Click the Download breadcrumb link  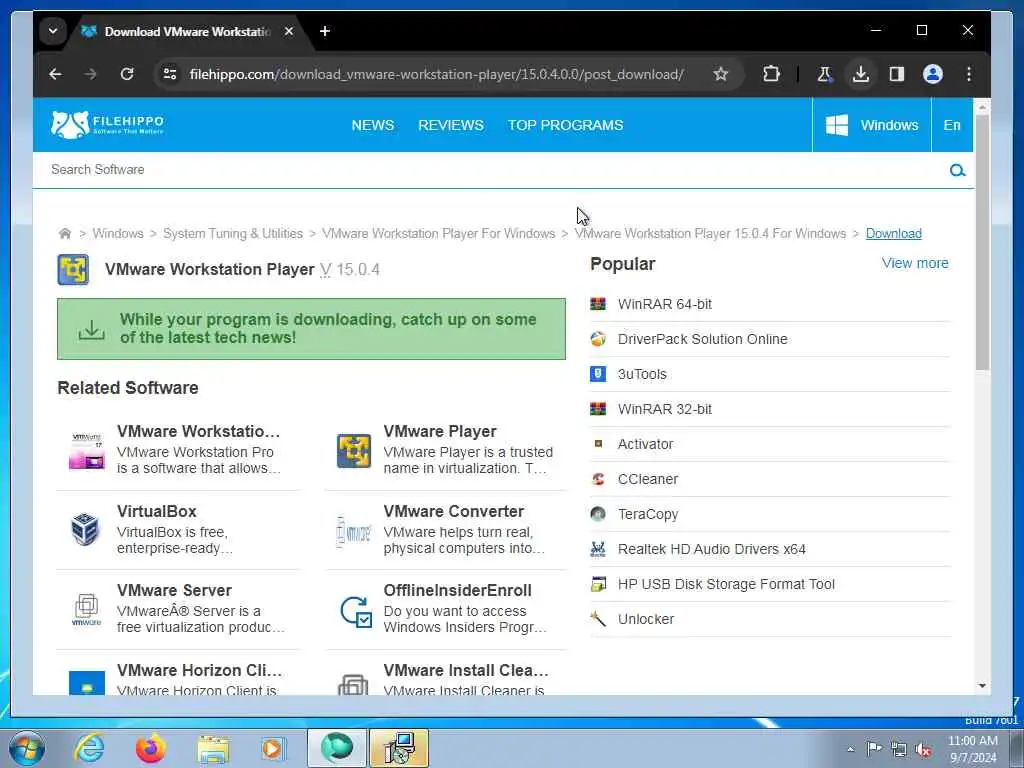coord(893,233)
